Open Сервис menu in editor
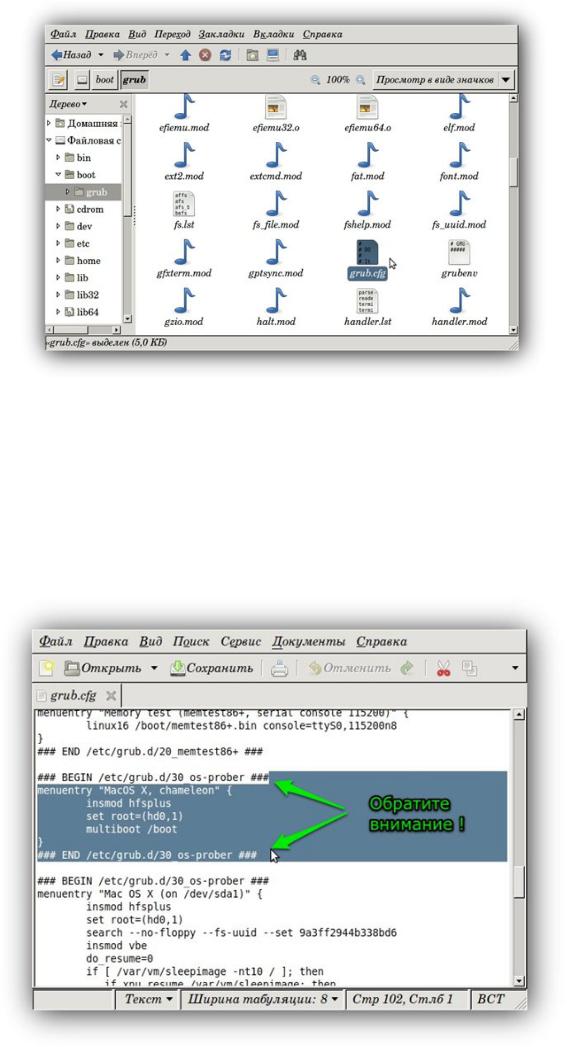567x1047 pixels. (240, 642)
